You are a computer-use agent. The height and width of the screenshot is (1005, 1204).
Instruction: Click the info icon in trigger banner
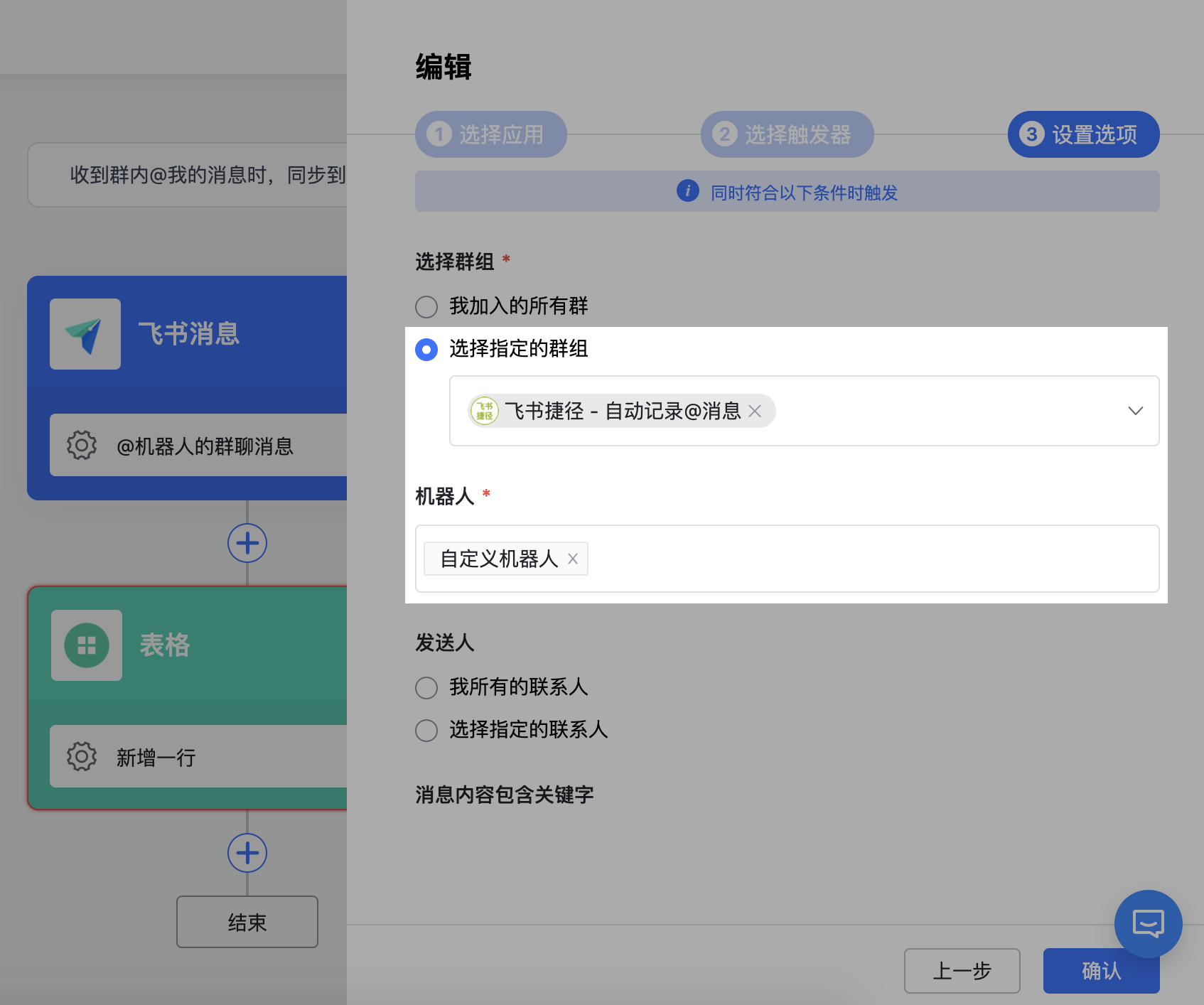coord(688,191)
